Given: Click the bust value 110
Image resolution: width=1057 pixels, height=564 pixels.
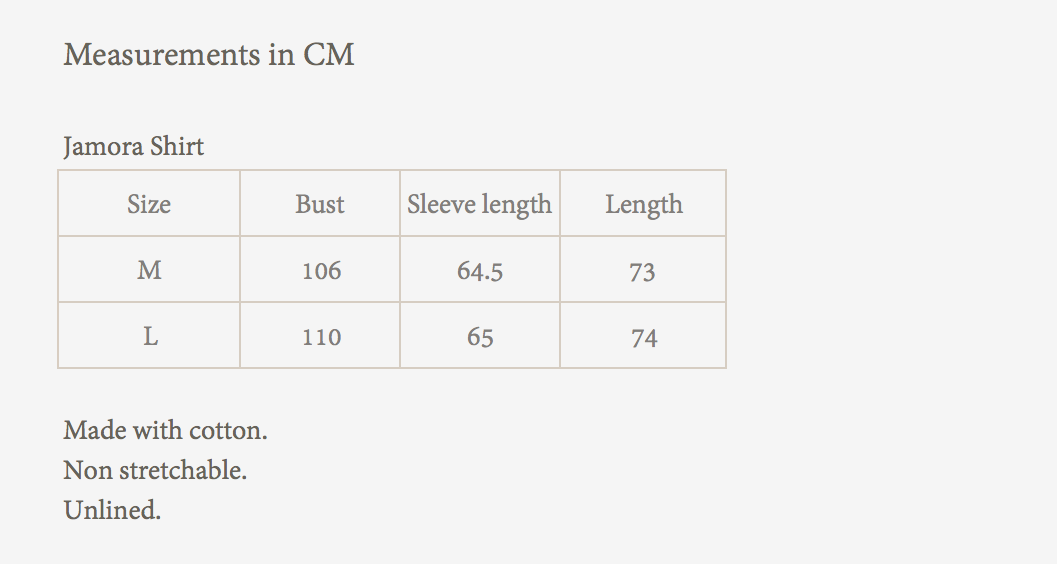Looking at the screenshot, I should pyautogui.click(x=321, y=337).
